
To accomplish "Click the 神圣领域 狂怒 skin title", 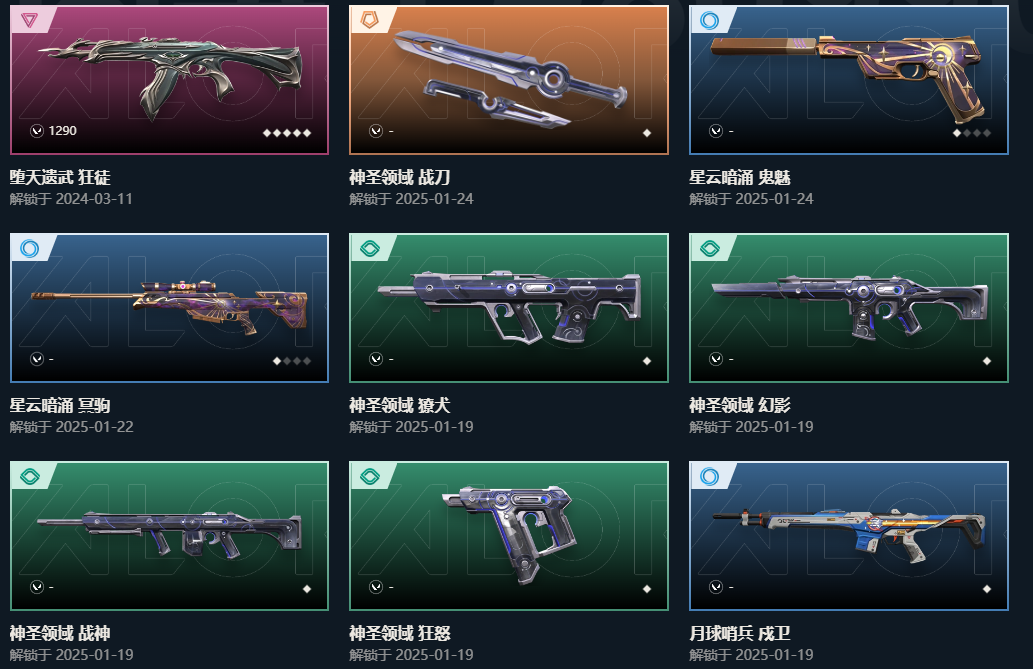I will tap(400, 633).
